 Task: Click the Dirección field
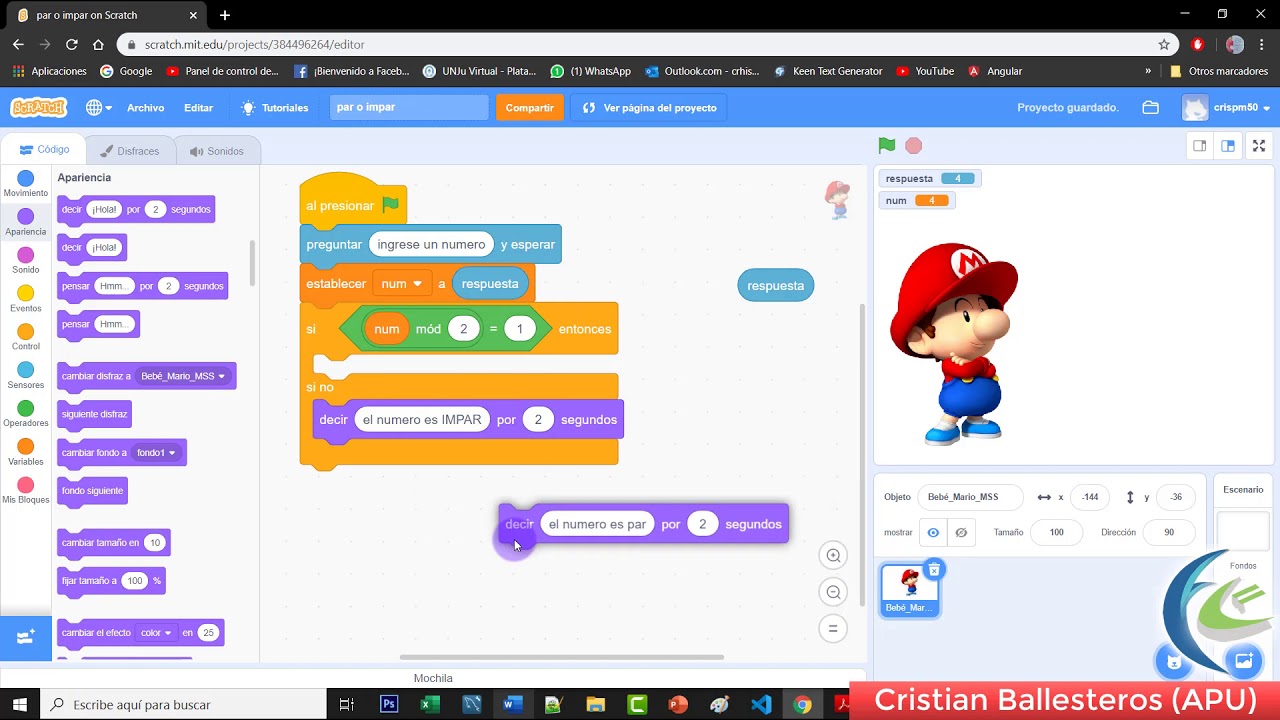tap(1169, 532)
